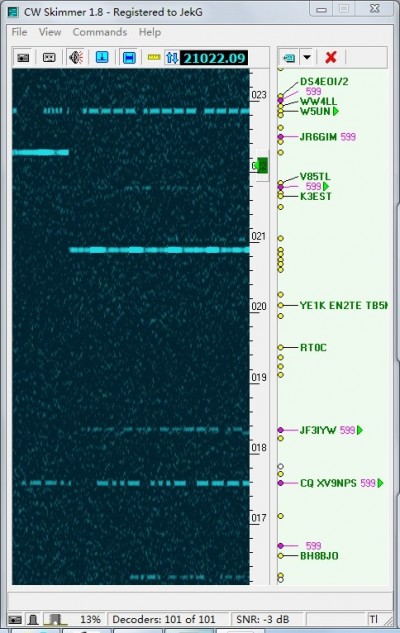Viewport: 400px width, 633px height.
Task: Select the CQ XV9NPS callsign entry
Action: (x=328, y=483)
